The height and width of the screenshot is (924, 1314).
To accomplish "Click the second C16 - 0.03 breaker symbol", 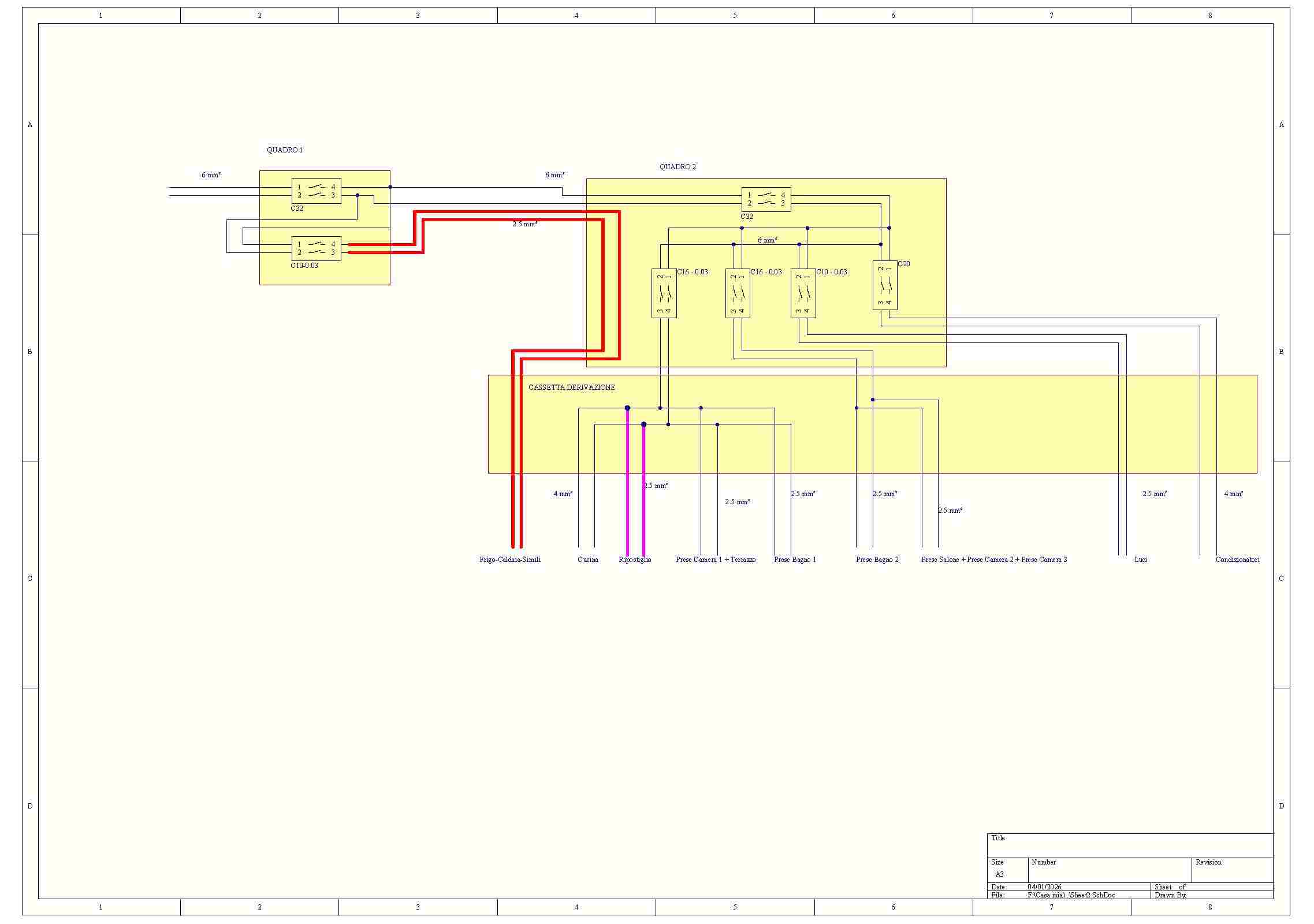I will click(x=738, y=293).
